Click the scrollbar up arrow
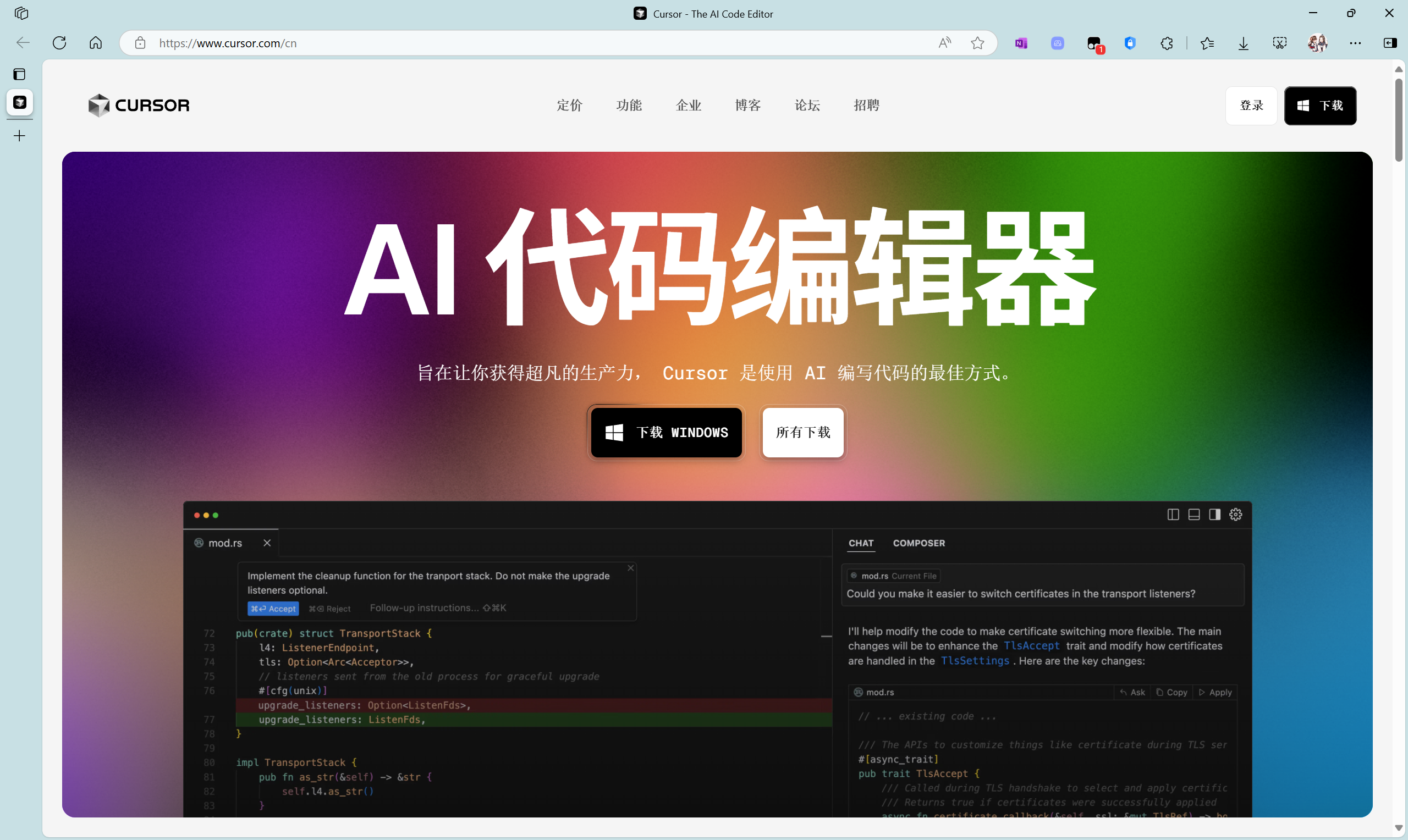This screenshot has width=1408, height=840. pyautogui.click(x=1399, y=69)
